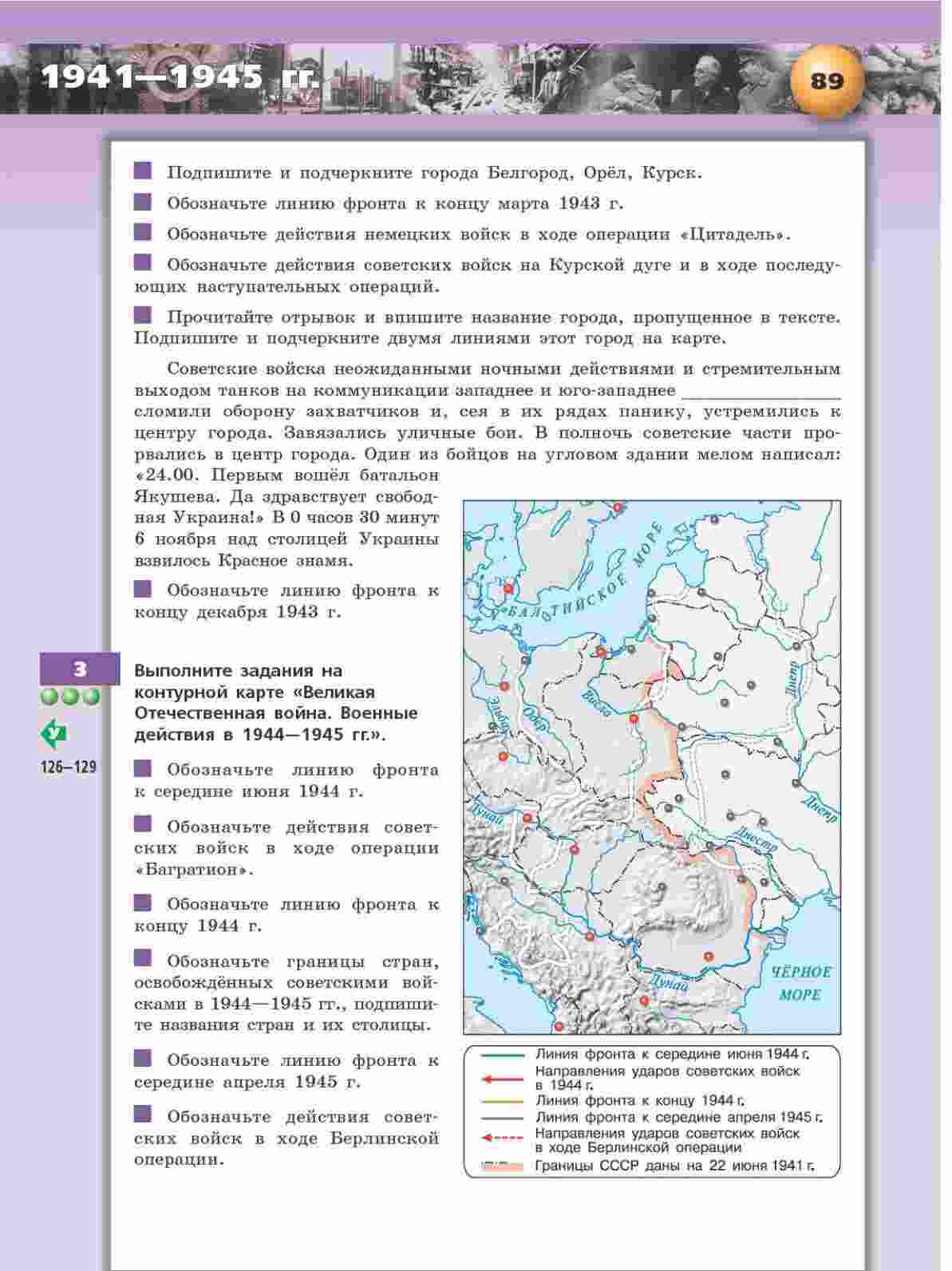Click the line starting "Советские войска неожиданными ночными"

point(504,369)
